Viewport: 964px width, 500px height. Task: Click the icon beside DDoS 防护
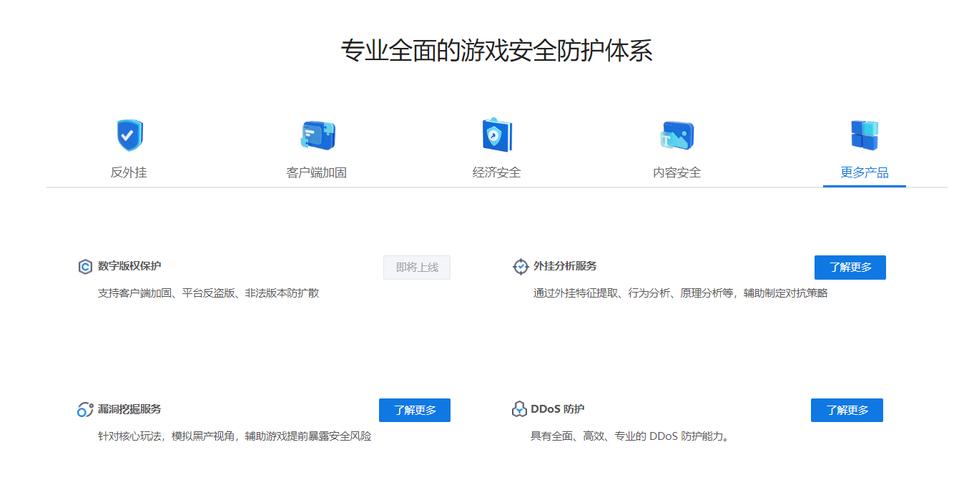point(519,409)
